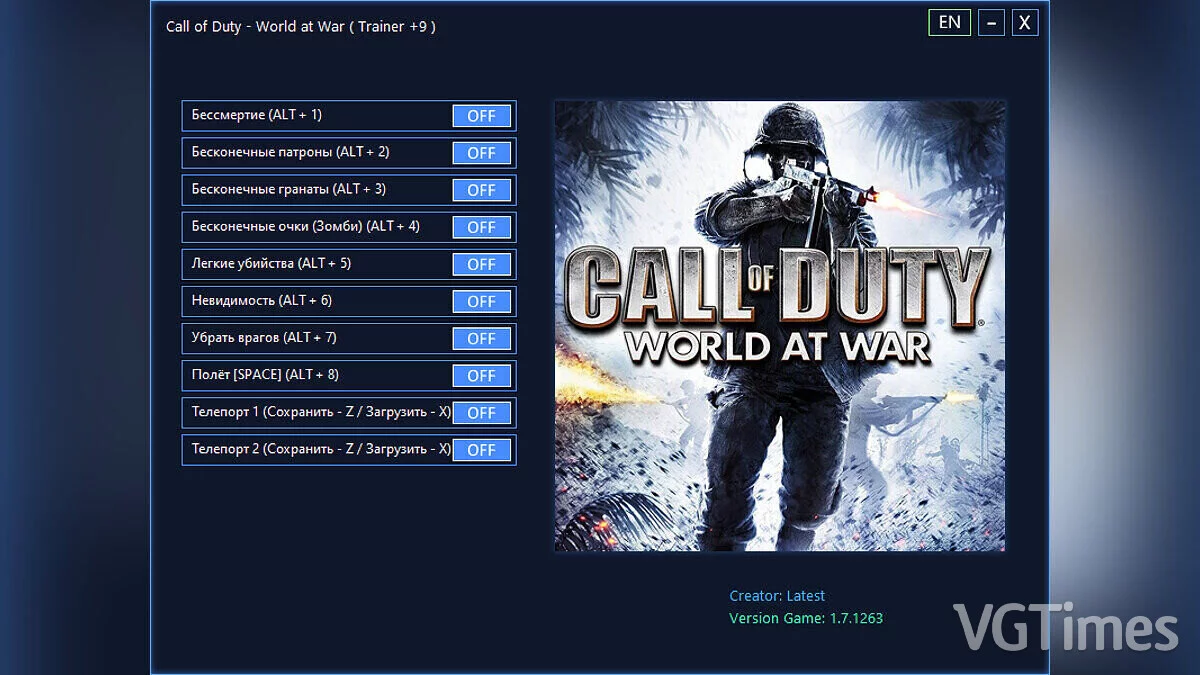Click Creator: Latest text

point(777,596)
